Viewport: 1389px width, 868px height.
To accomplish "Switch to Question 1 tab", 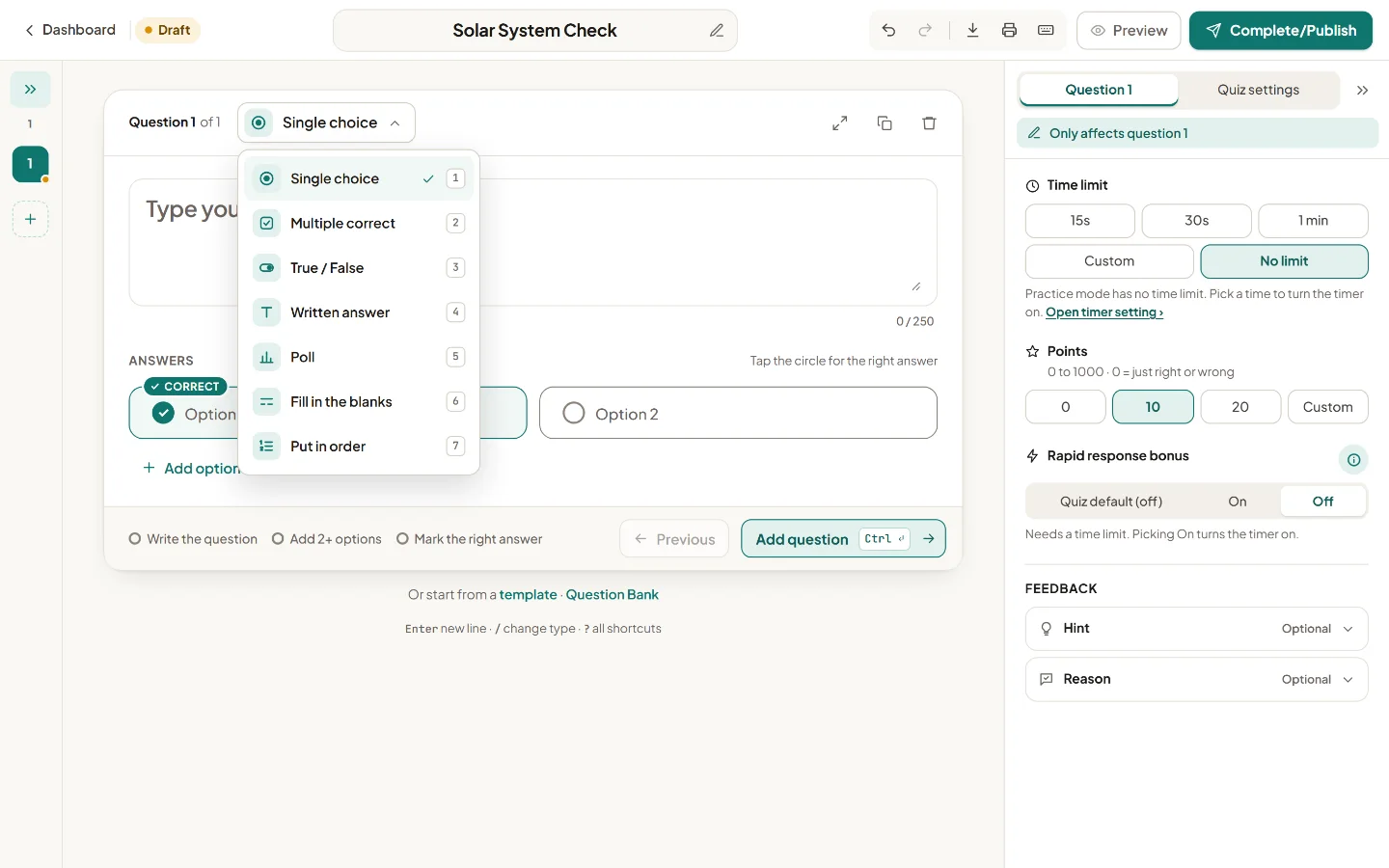I will point(1099,90).
